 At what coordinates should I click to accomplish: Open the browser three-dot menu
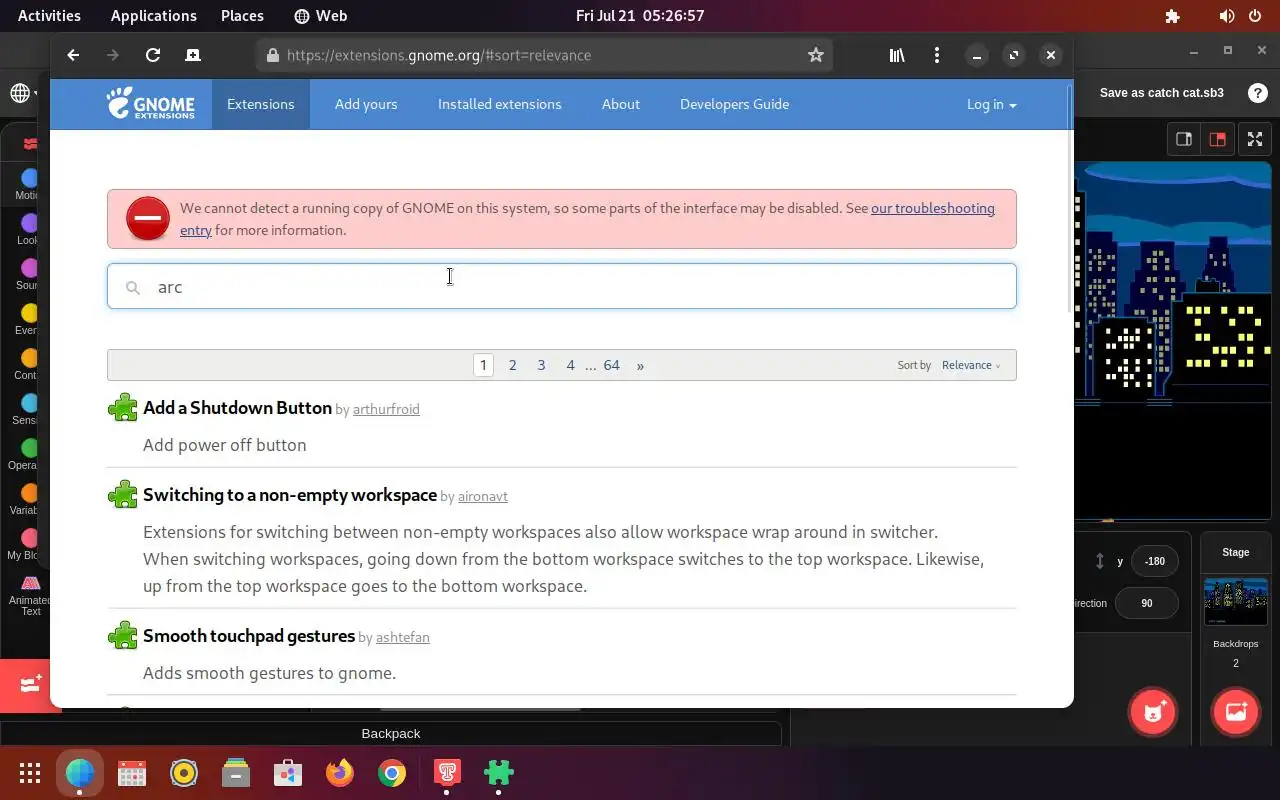tap(937, 55)
